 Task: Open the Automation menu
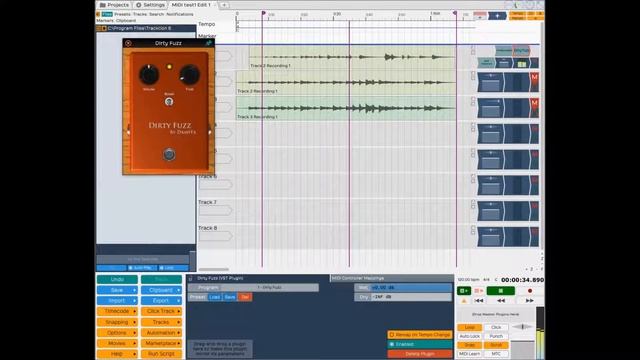pos(161,333)
